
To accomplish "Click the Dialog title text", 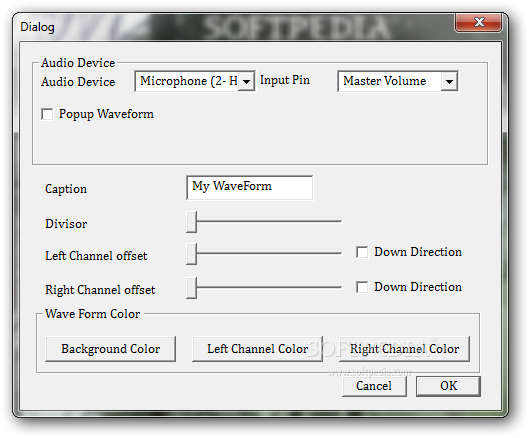I will tap(37, 27).
